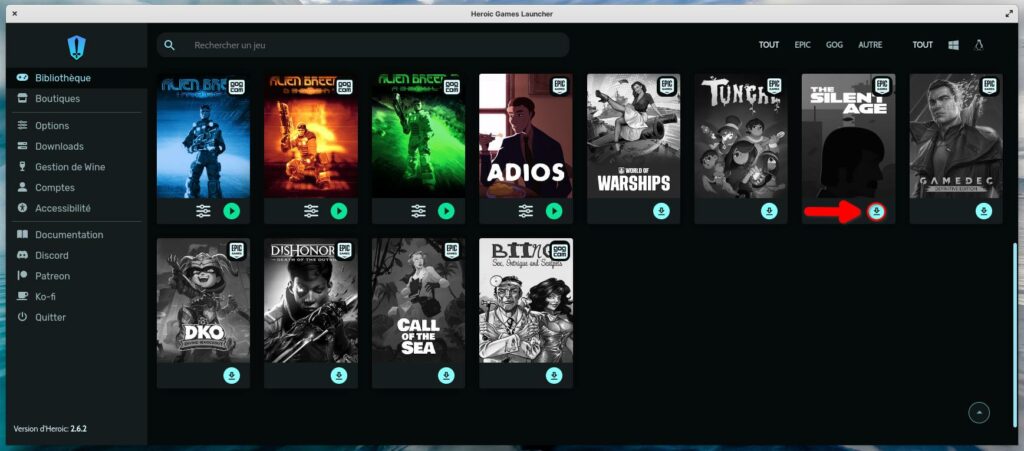1024x451 pixels.
Task: Open settings for the orange Alien Breed game
Action: click(311, 211)
